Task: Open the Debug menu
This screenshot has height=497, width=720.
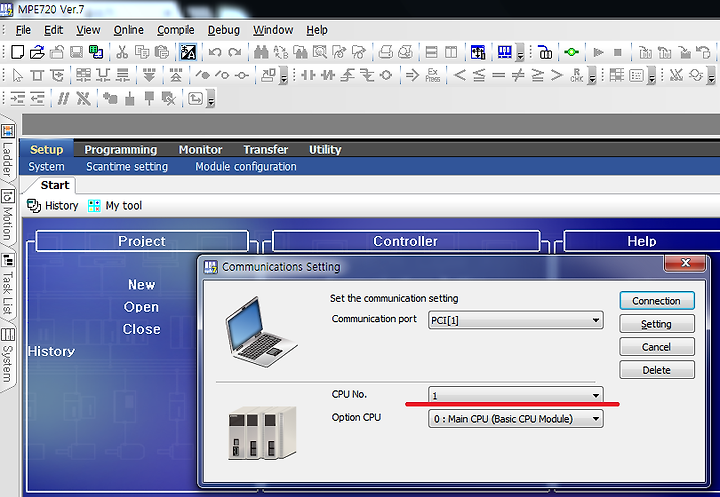Action: 224,30
